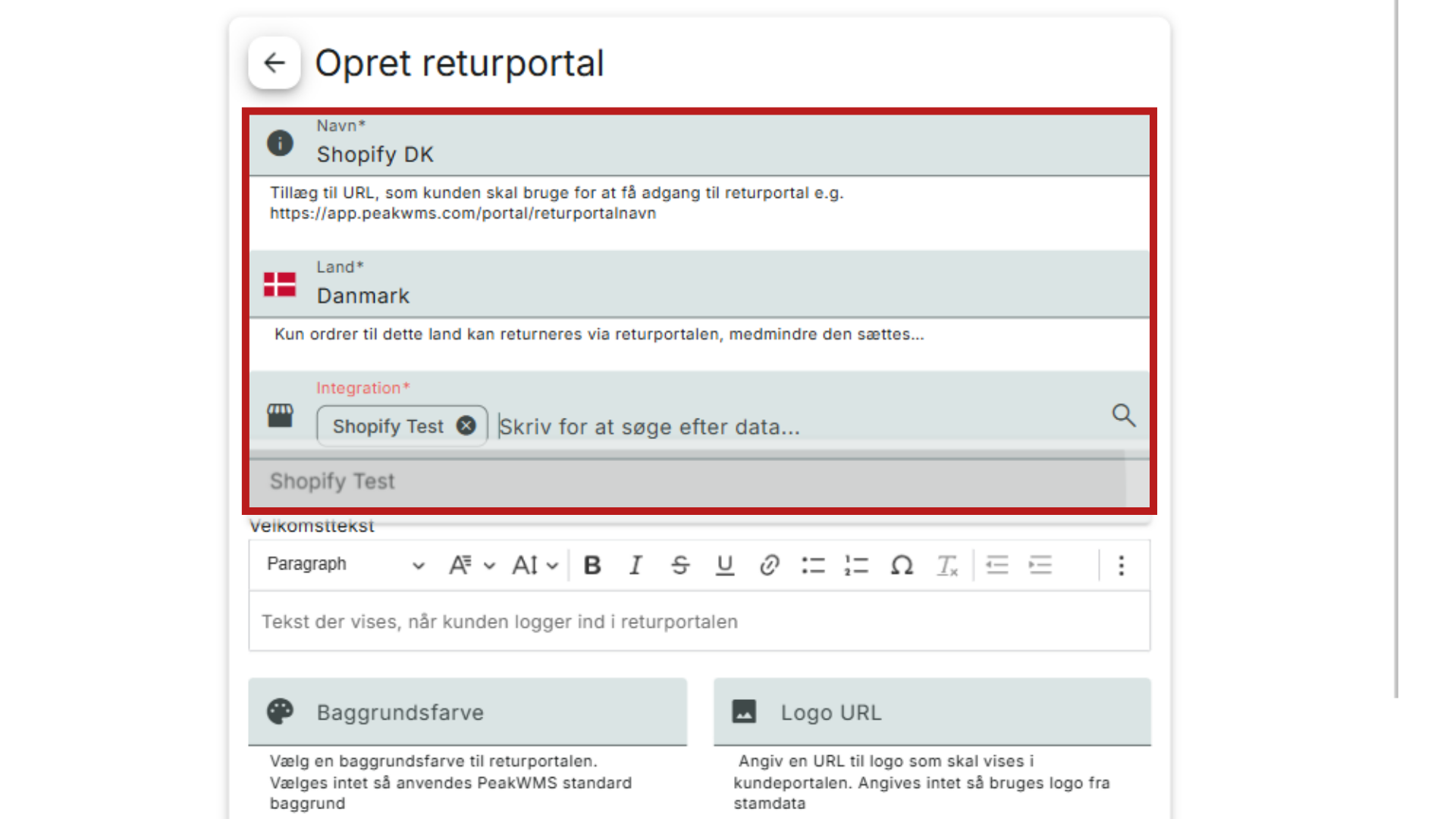Create a numbered list
1456x819 pixels.
pyautogui.click(x=857, y=565)
